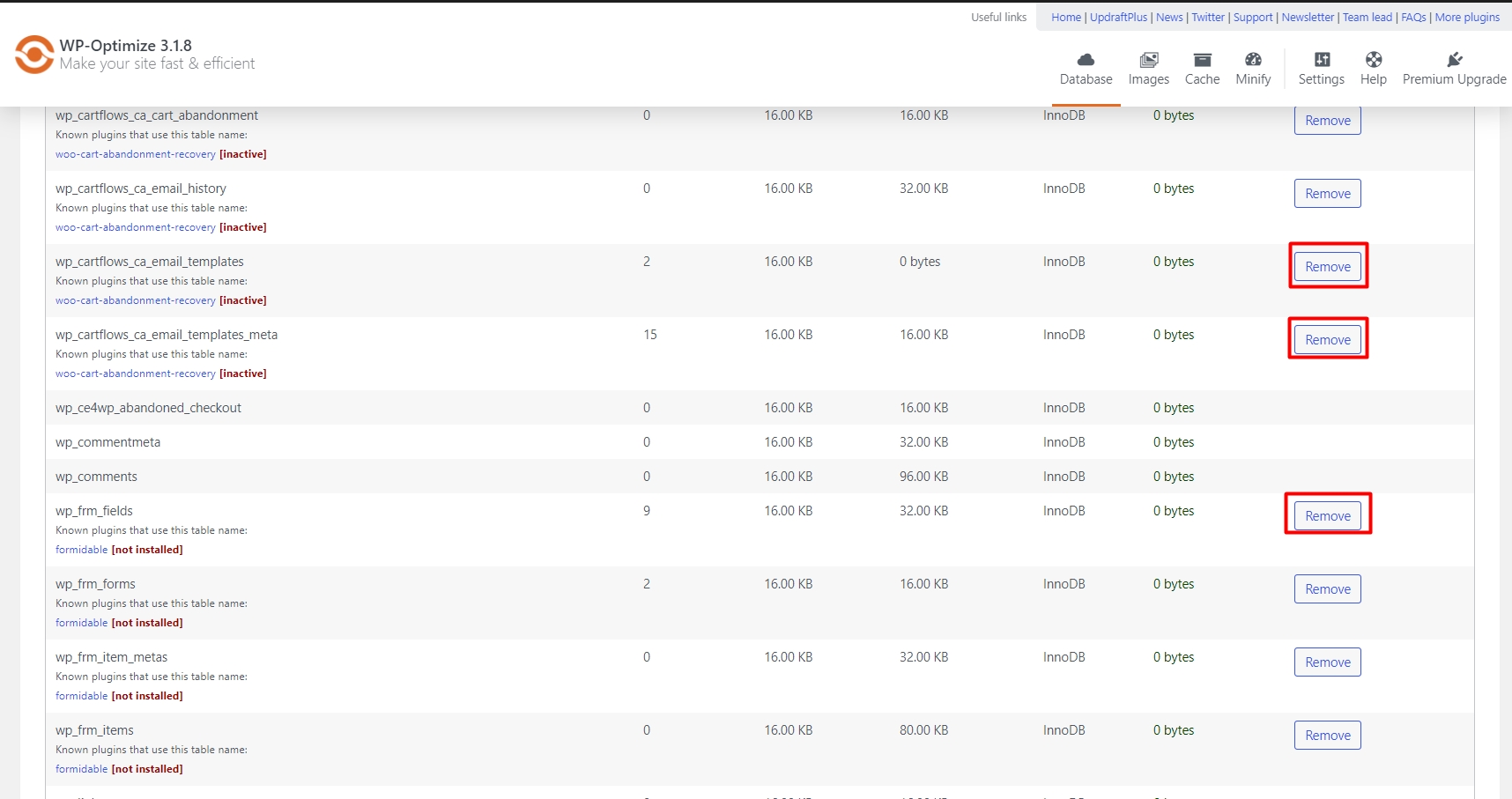Go to the Minify tab
This screenshot has height=799, width=1512.
(1253, 69)
